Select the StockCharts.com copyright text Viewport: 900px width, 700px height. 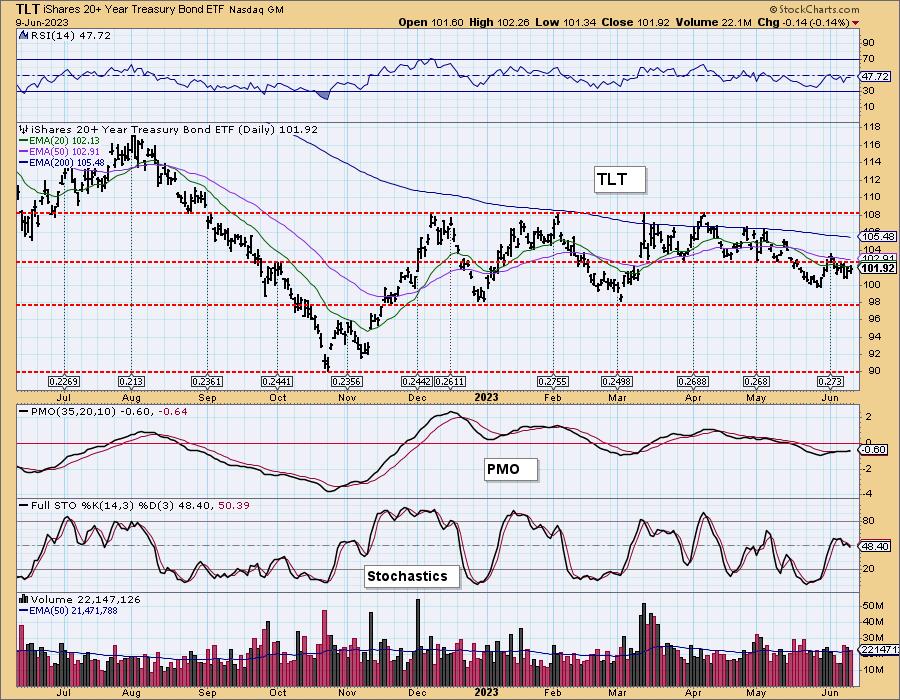[x=814, y=9]
